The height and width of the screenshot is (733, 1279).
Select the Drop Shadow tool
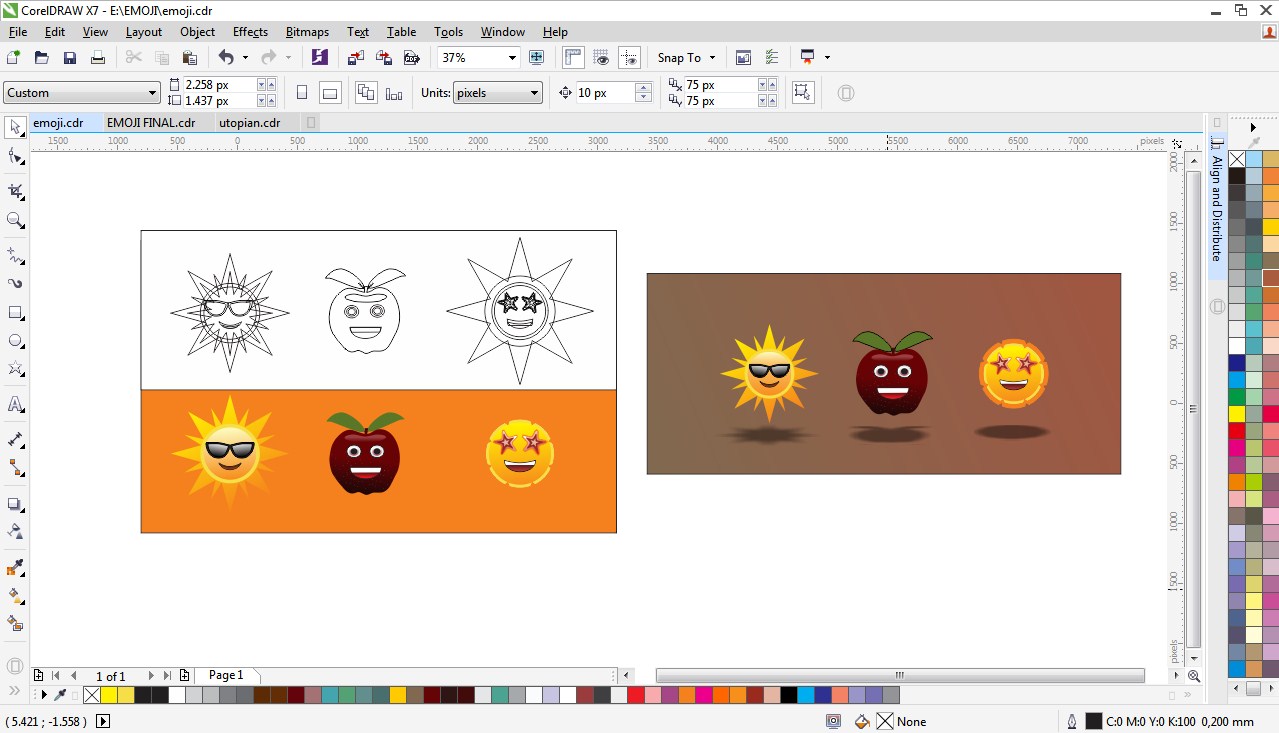(x=15, y=504)
